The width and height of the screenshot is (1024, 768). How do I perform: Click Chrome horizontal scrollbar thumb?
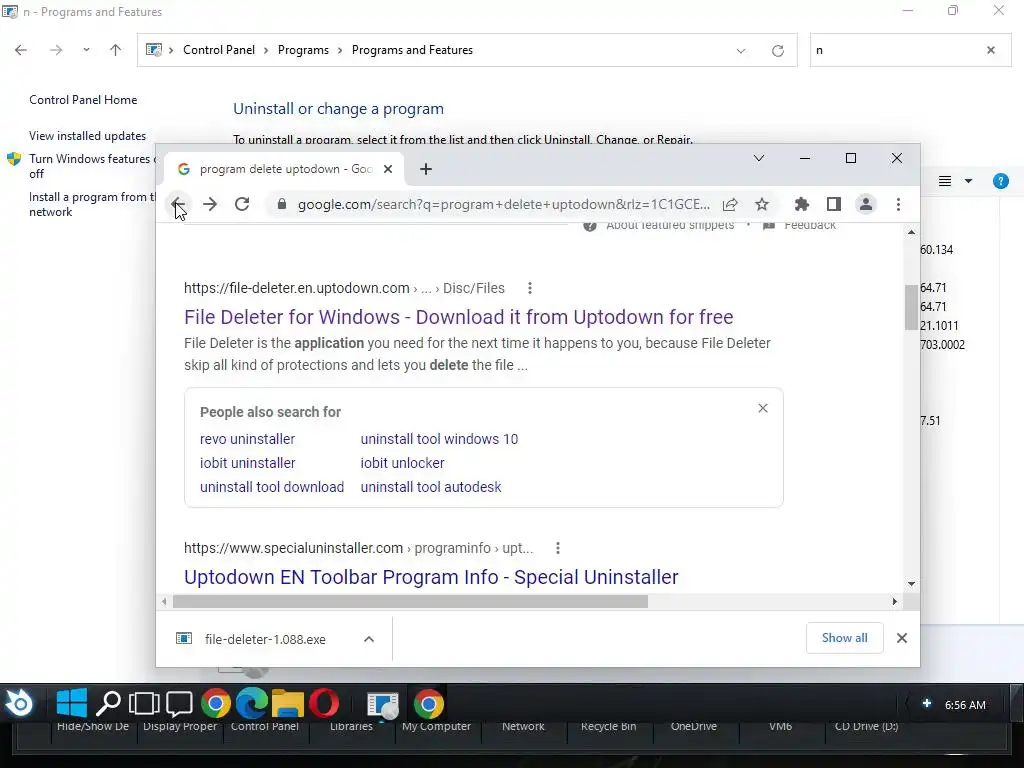pos(410,601)
